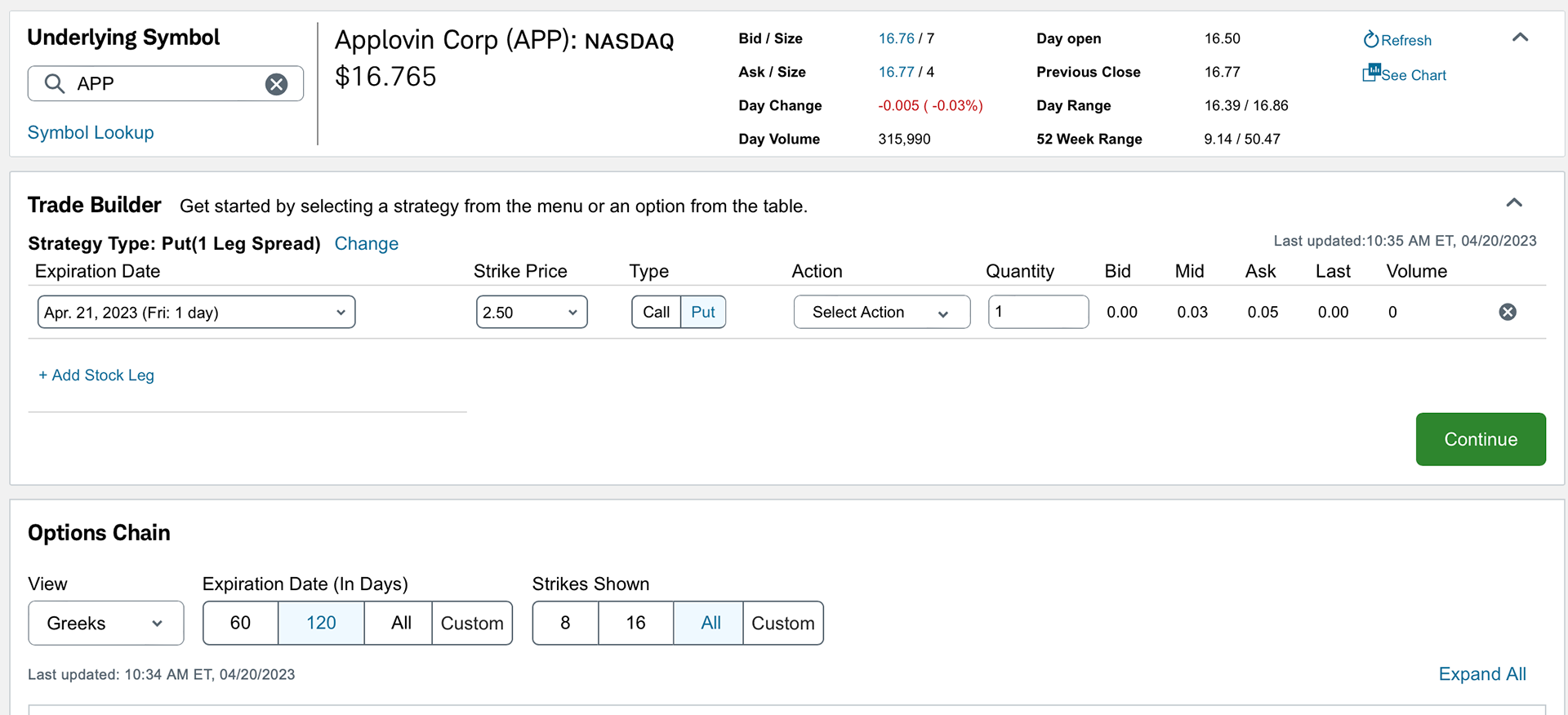
Task: Select the Put option type
Action: tap(703, 312)
